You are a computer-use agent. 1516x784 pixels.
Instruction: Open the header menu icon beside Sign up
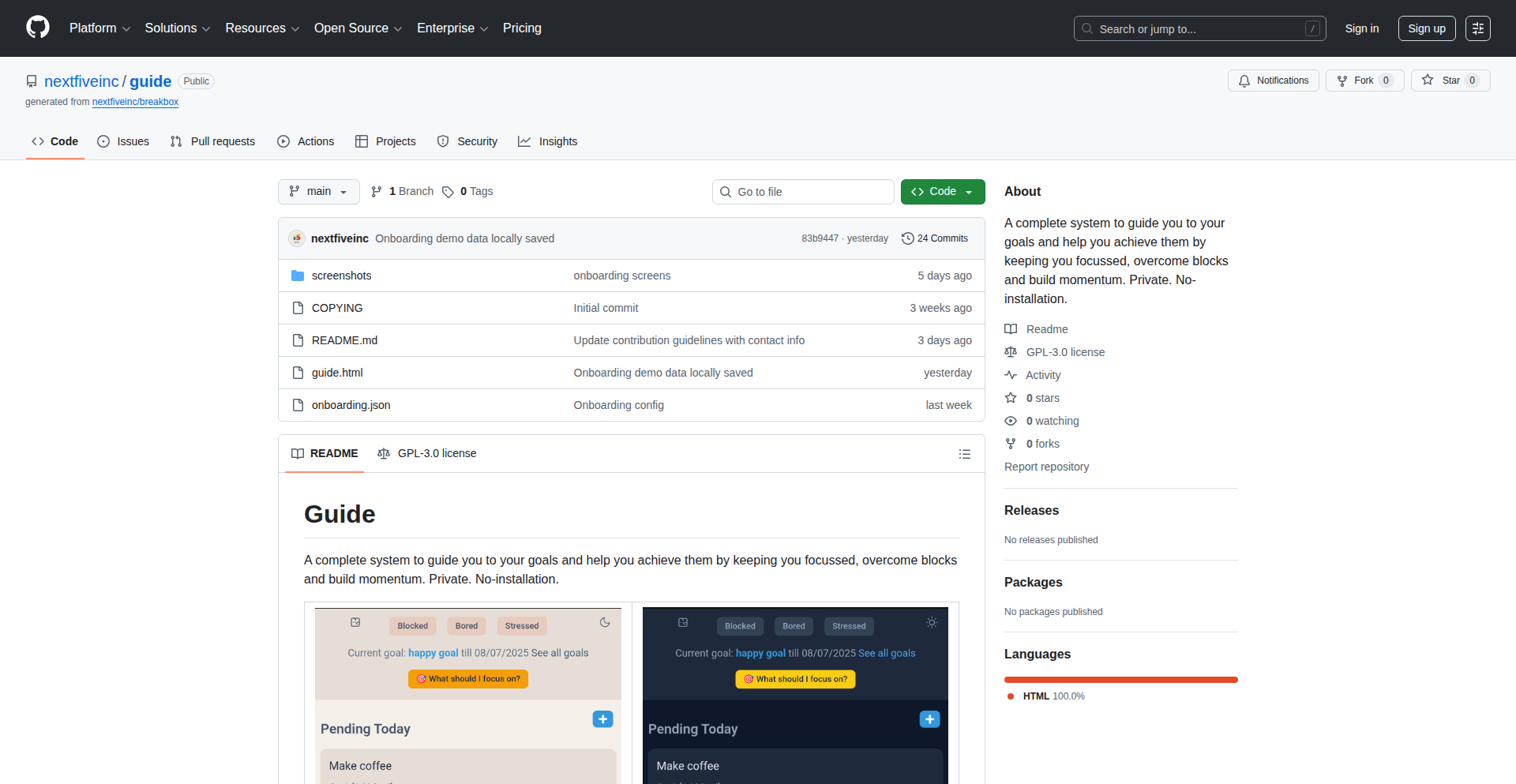pos(1477,28)
